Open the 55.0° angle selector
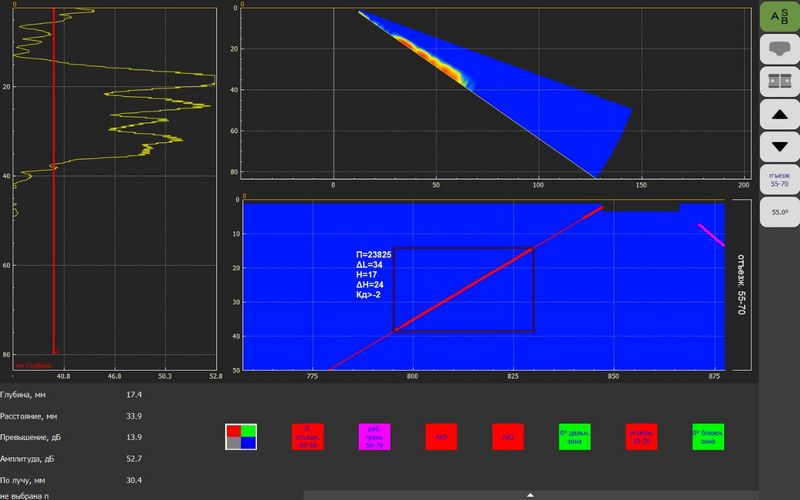Screen dimensions: 800x500 pos(779,212)
